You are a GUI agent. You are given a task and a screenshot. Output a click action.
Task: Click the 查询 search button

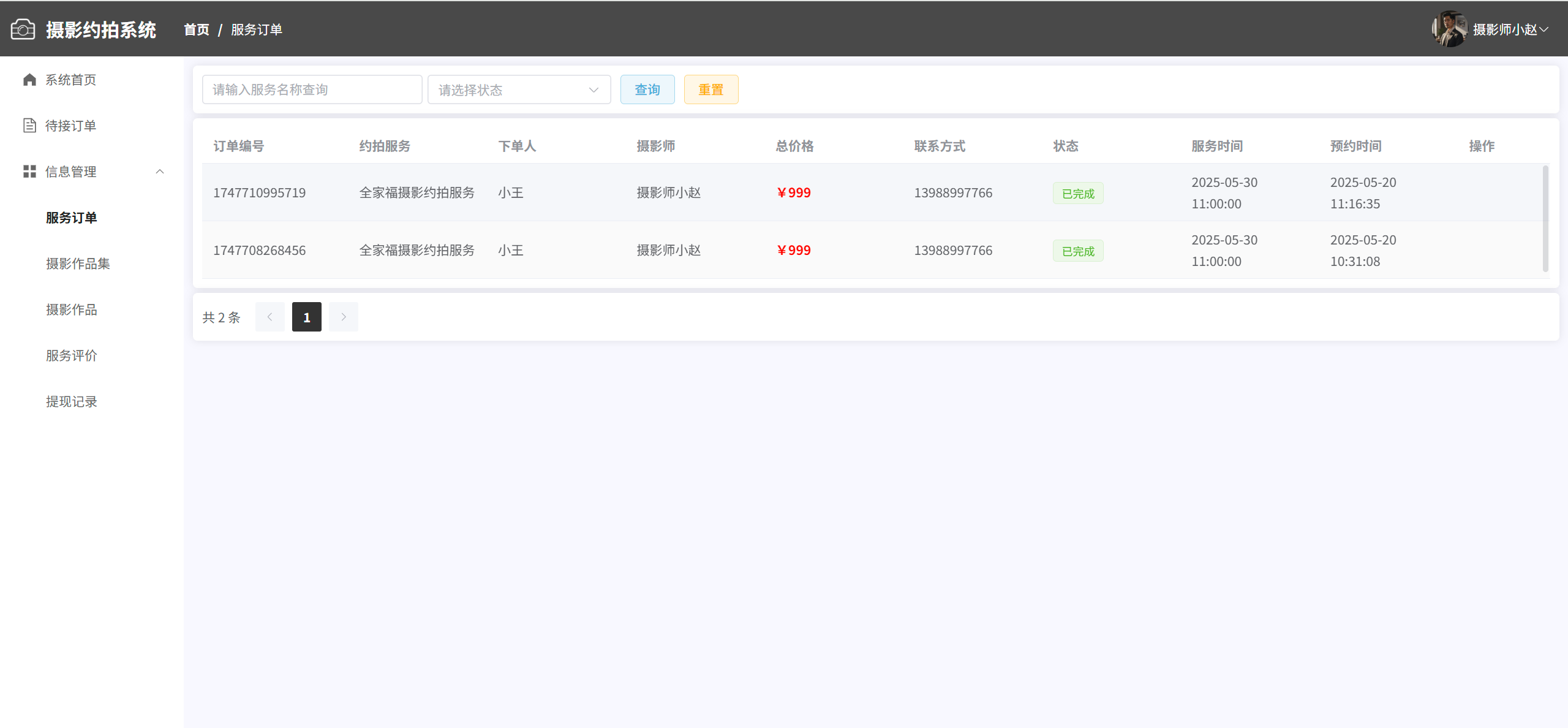click(x=647, y=89)
